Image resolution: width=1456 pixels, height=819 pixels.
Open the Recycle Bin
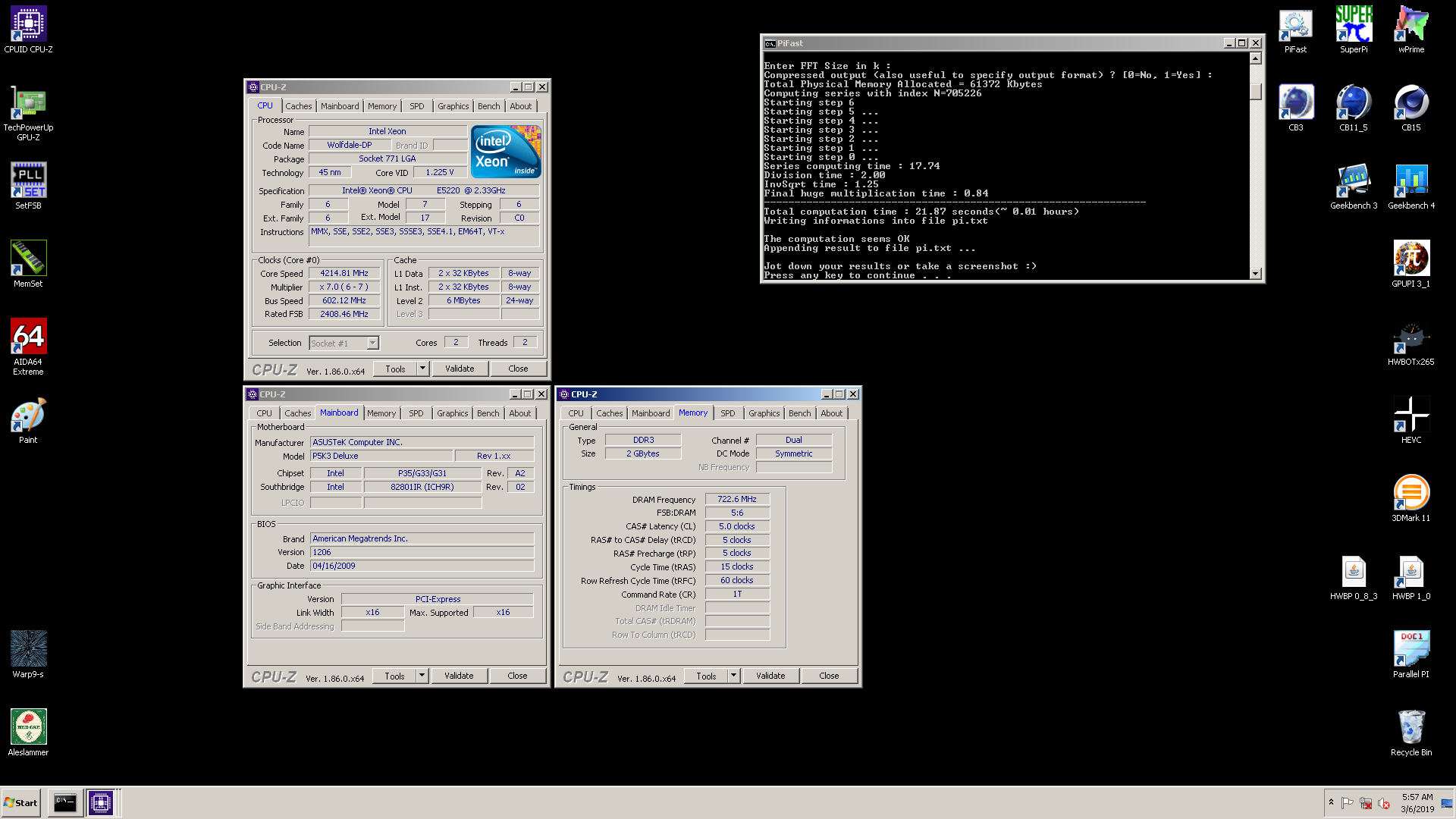click(1411, 733)
